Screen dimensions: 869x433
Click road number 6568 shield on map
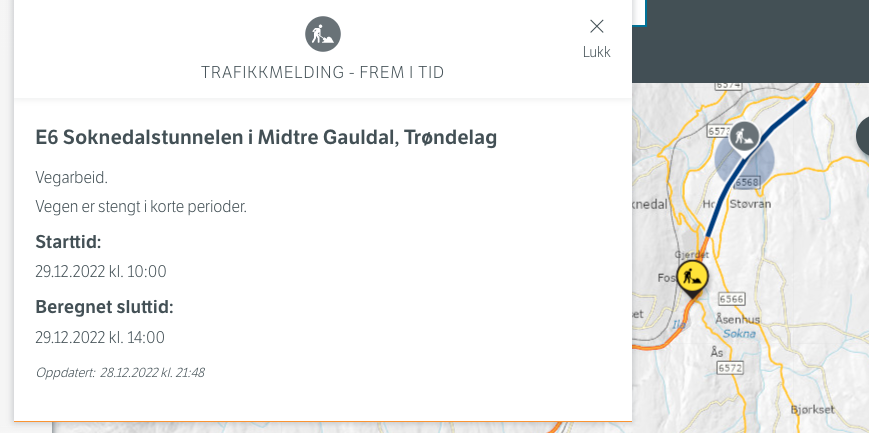point(748,181)
